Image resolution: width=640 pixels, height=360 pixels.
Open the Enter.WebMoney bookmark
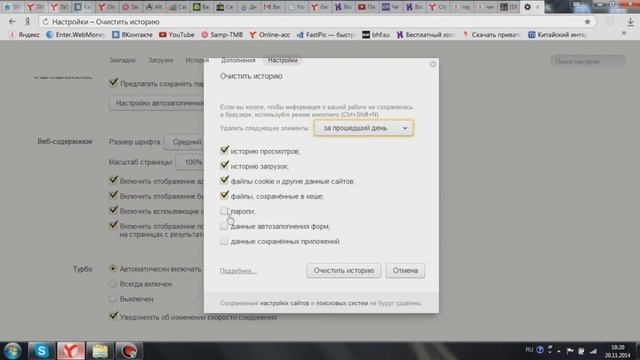pos(75,35)
